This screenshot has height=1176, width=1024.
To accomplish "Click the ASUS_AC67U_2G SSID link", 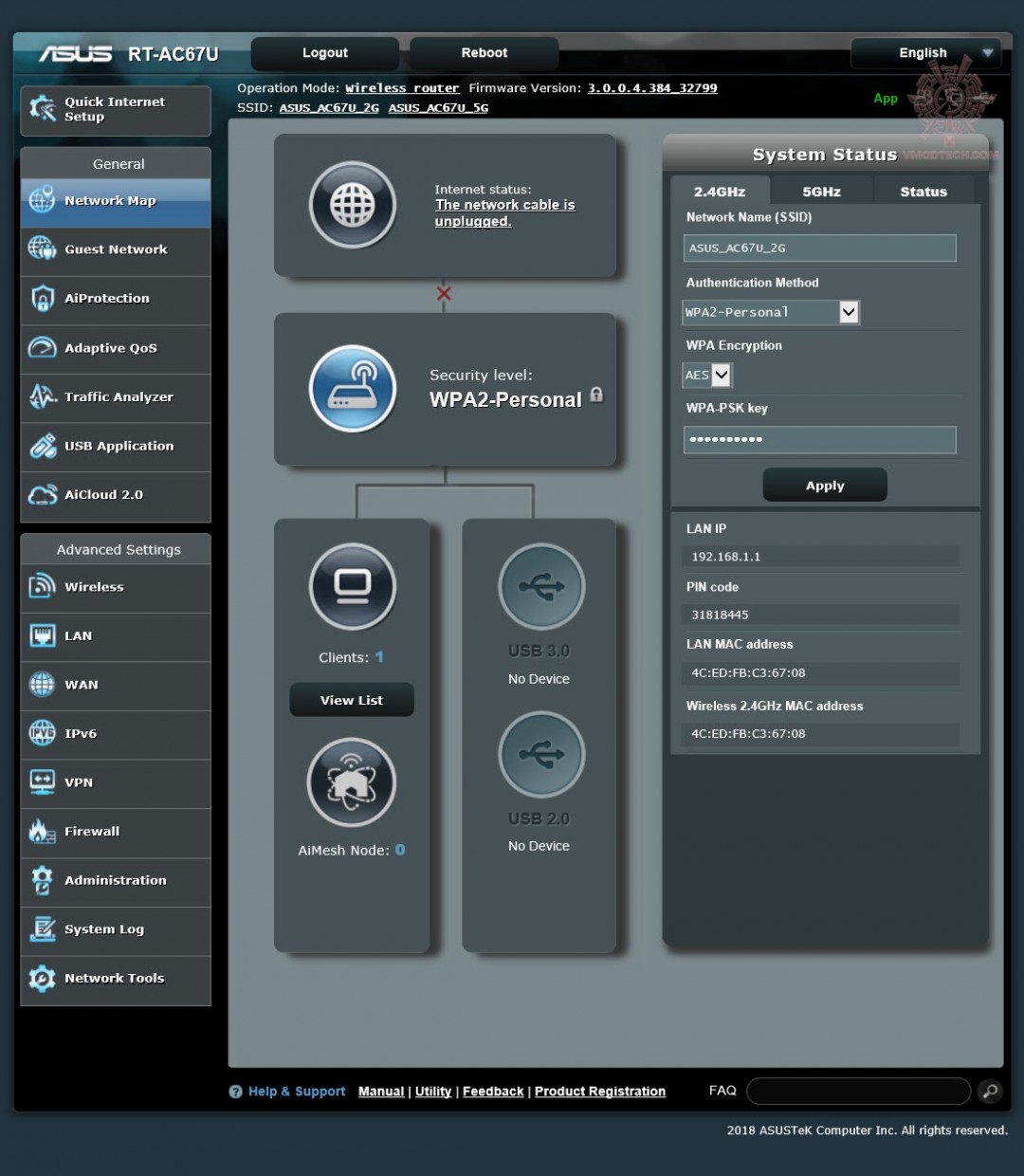I will coord(329,108).
